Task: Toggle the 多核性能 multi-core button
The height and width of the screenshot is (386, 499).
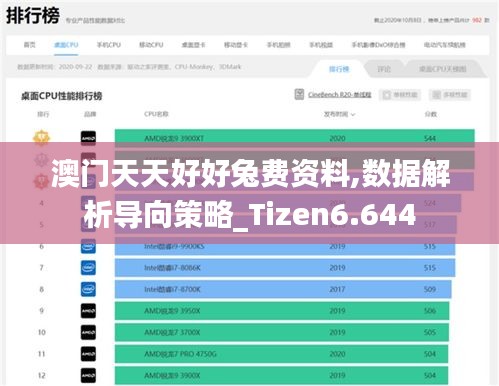Action: tap(450, 95)
